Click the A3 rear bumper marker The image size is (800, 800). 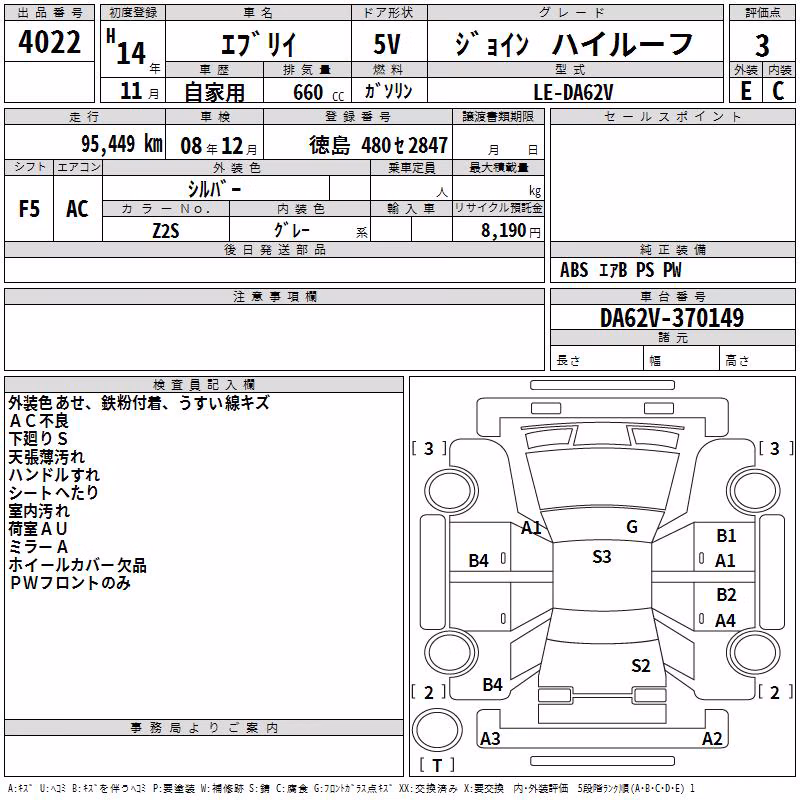coord(490,738)
